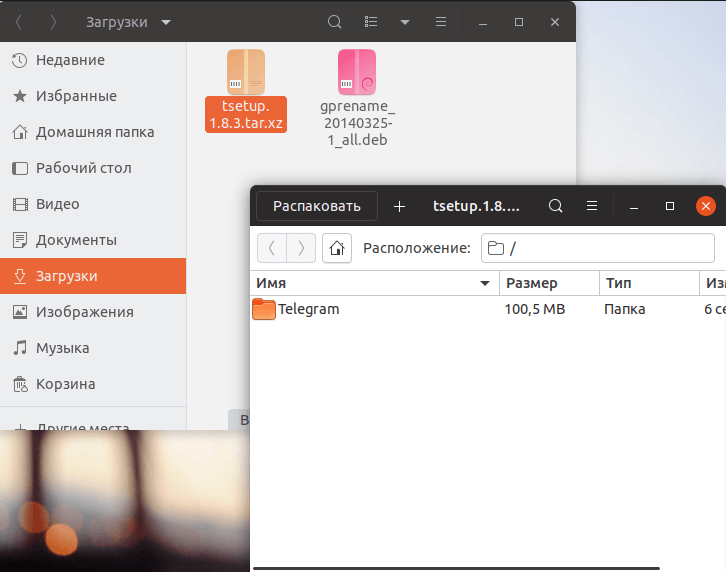Open search in archive manager
The height and width of the screenshot is (572, 726).
click(x=556, y=206)
